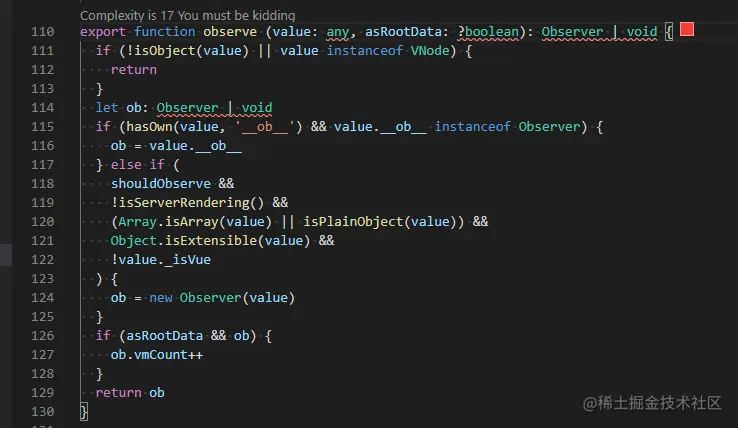Click the closing brace on line 130
The image size is (738, 428).
point(84,411)
